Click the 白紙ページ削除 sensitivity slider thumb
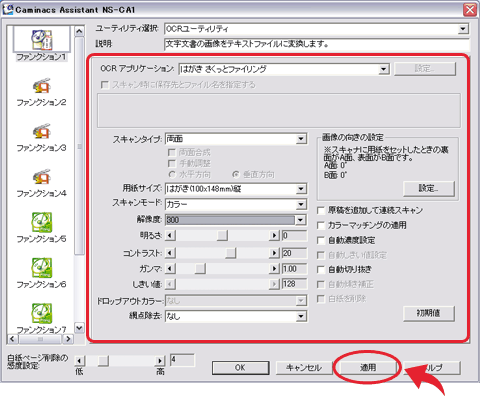The width and height of the screenshot is (480, 396). 103,361
